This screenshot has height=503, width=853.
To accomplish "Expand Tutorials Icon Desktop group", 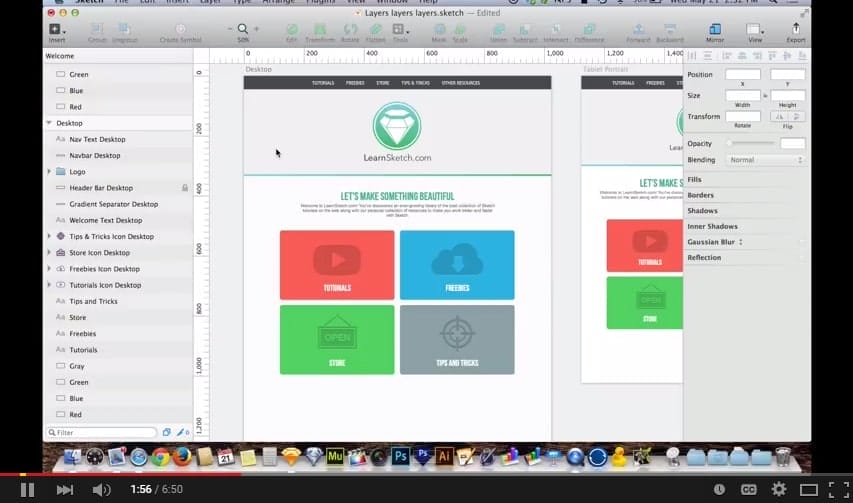I will 49,284.
